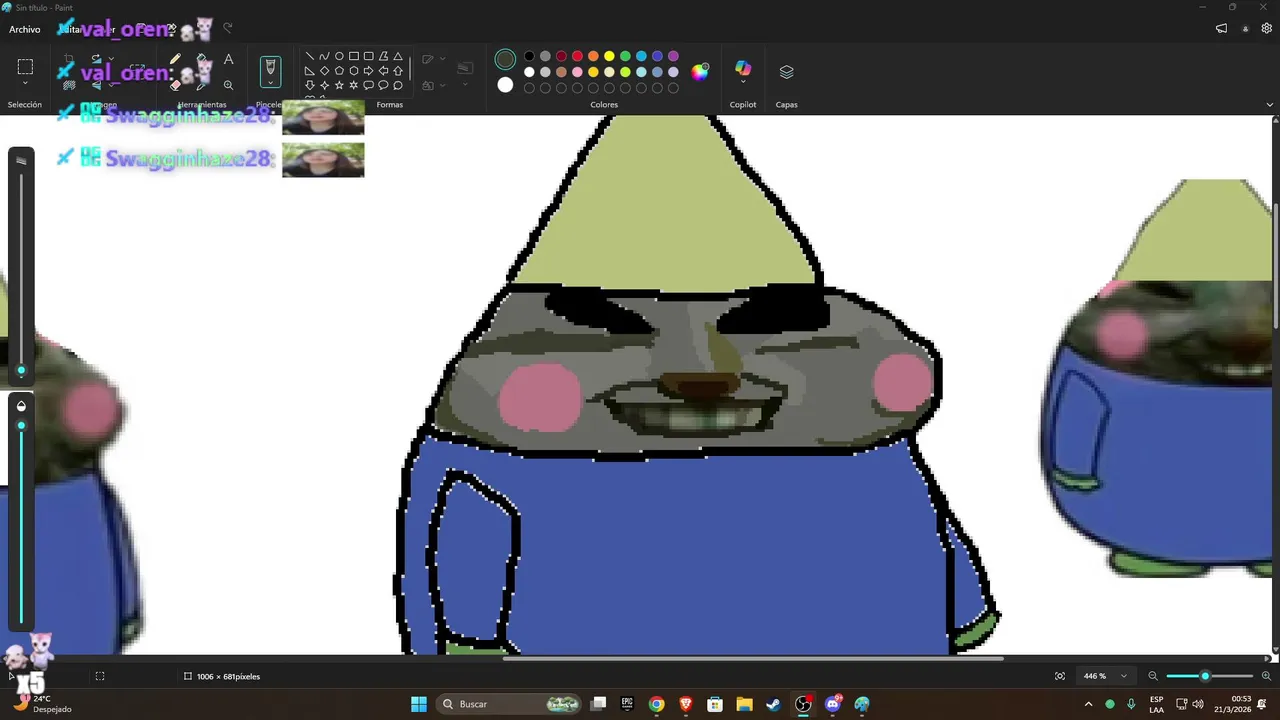Select the Magnifier tool

(228, 86)
